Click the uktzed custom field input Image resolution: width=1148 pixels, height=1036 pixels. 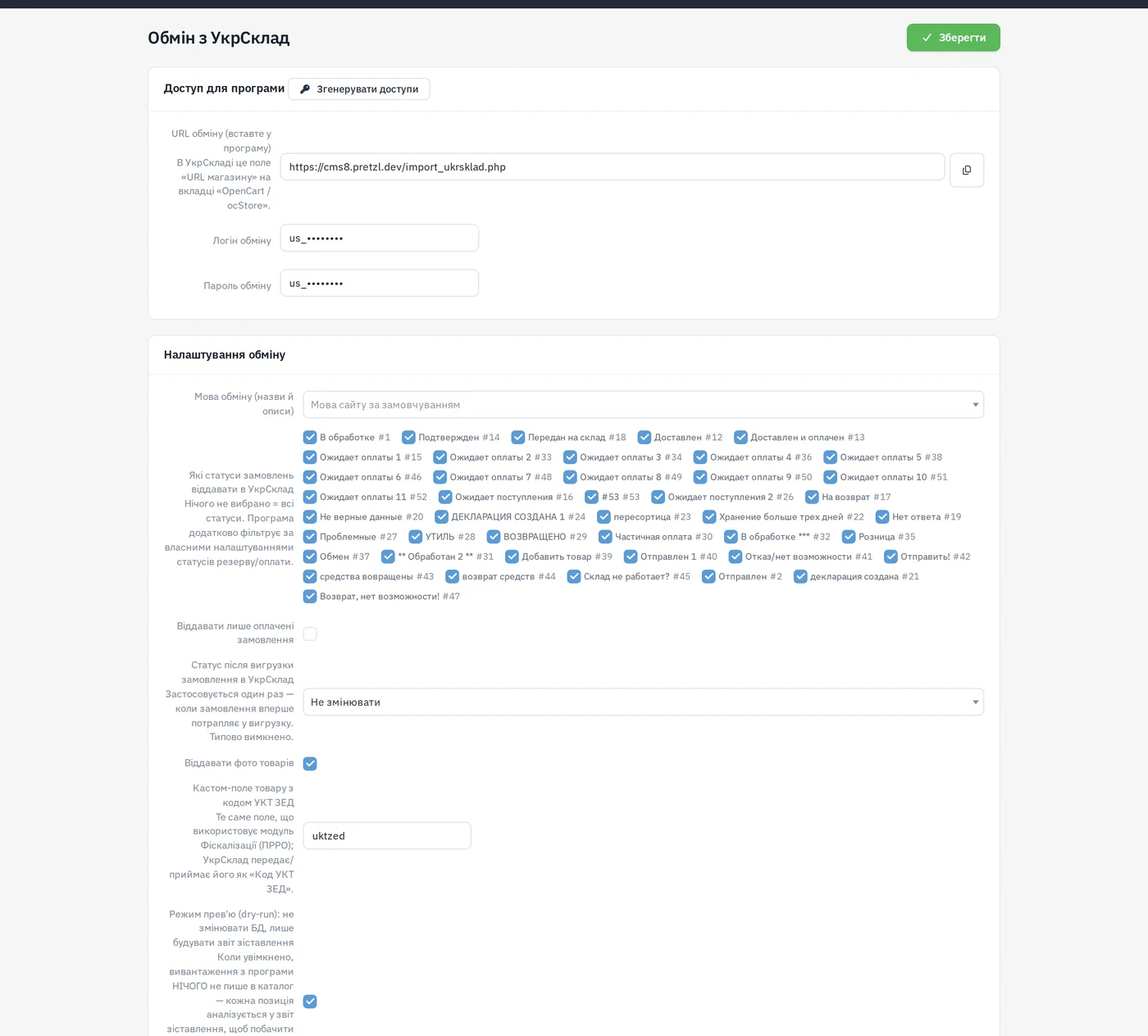point(387,836)
